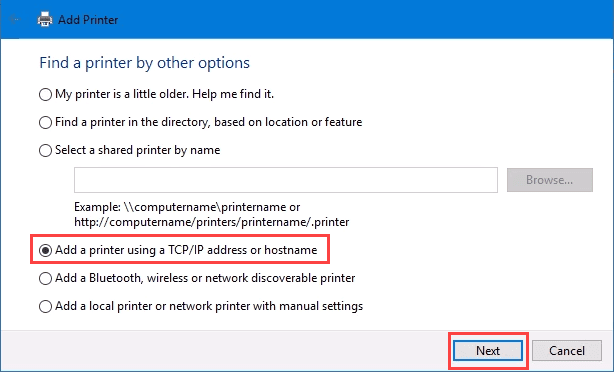This screenshot has height=372, width=614.
Task: Click the Add Printer window title text
Action: pyautogui.click(x=88, y=20)
